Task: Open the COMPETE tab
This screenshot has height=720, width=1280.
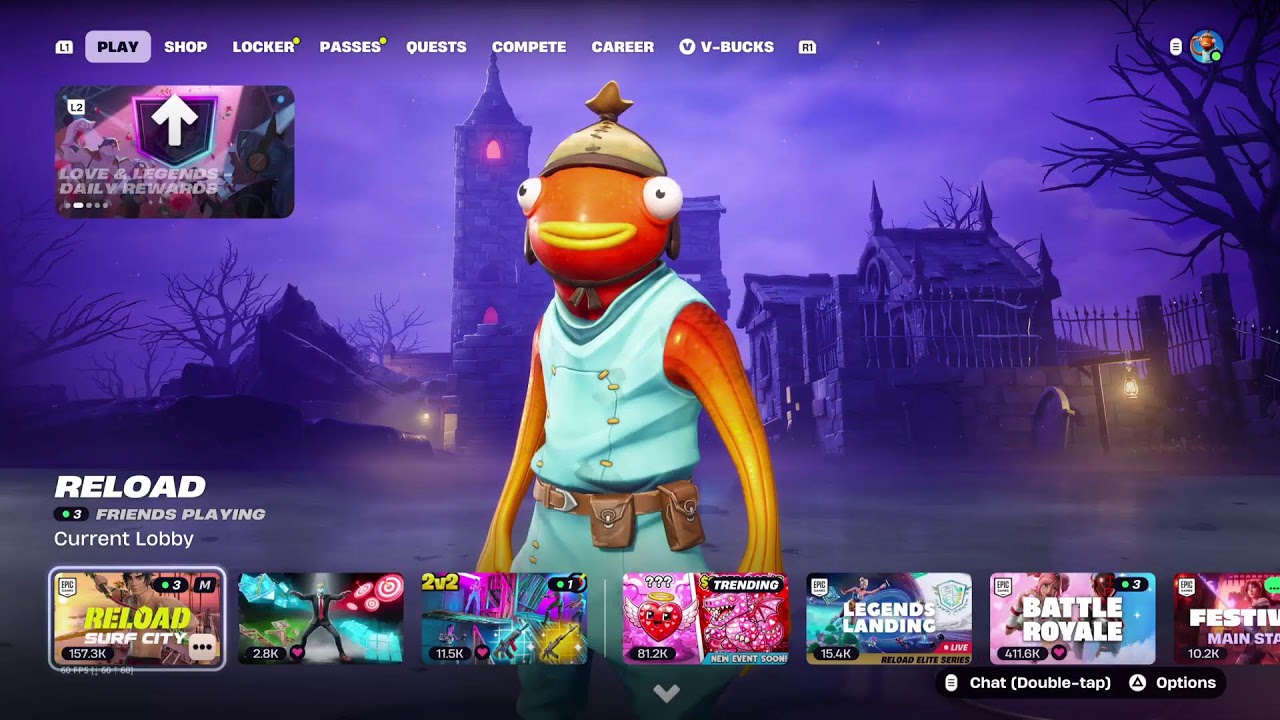Action: pyautogui.click(x=529, y=47)
